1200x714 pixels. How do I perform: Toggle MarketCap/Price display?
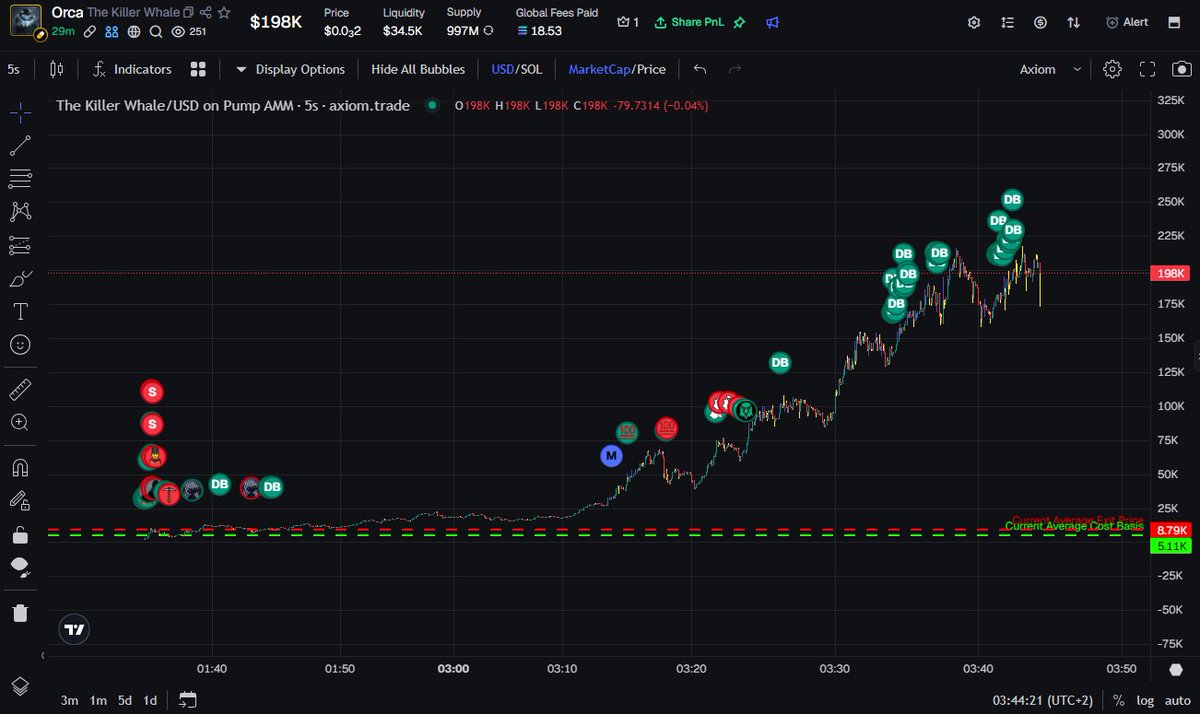[617, 69]
